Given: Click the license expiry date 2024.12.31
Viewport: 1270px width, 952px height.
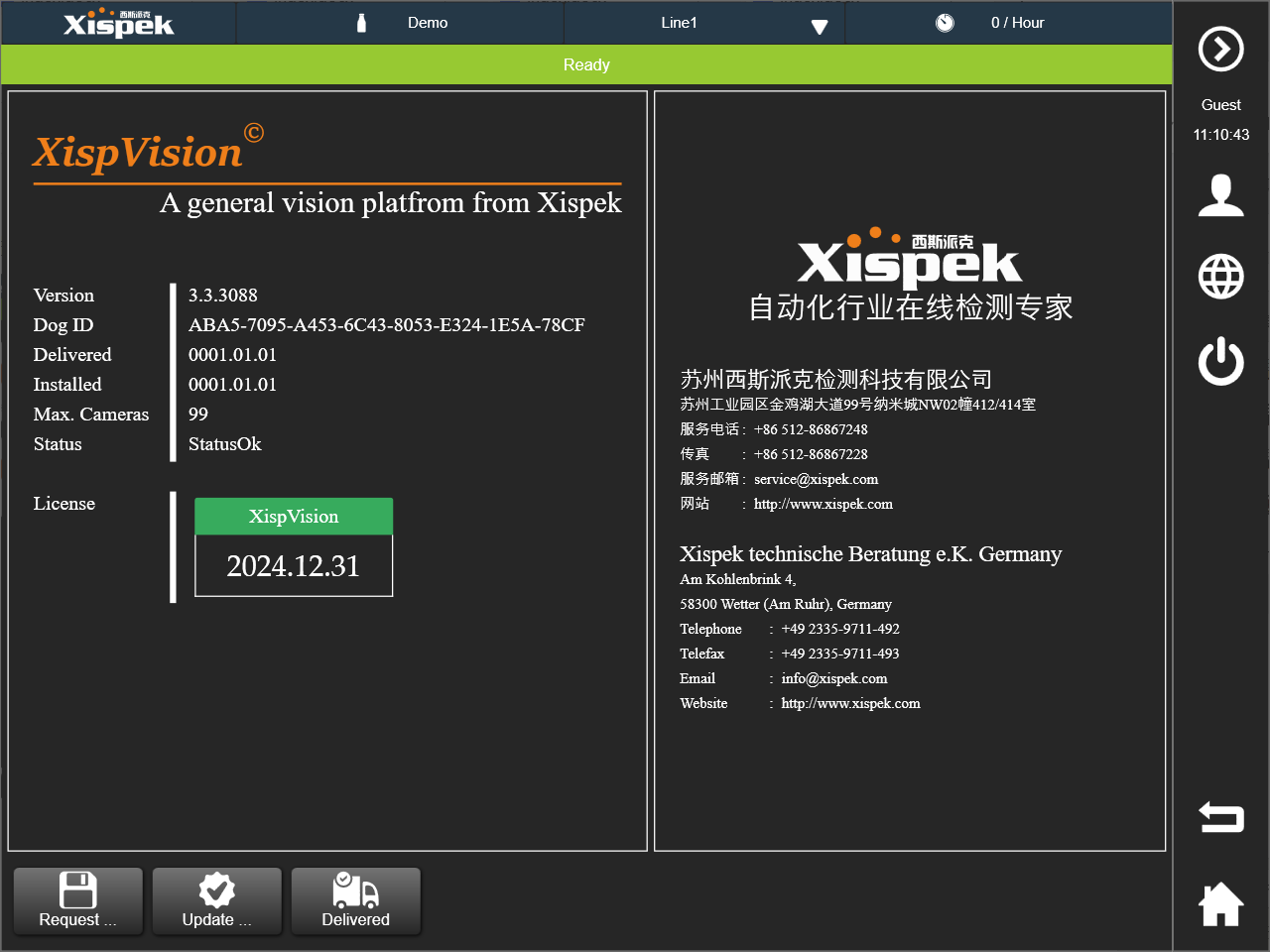Looking at the screenshot, I should 294,566.
